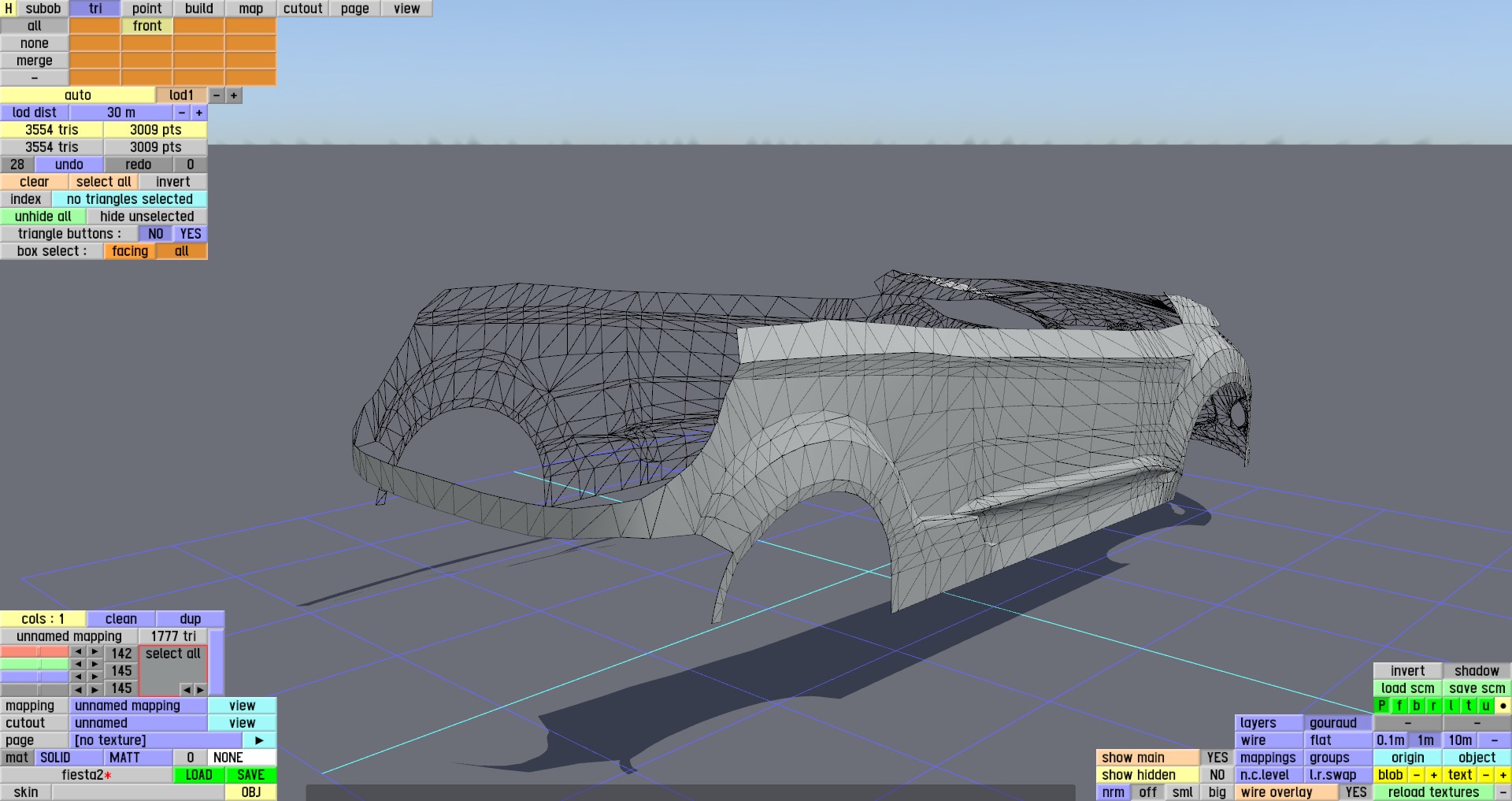Select the 10m grid size
This screenshot has width=1512, height=801.
(x=1460, y=740)
